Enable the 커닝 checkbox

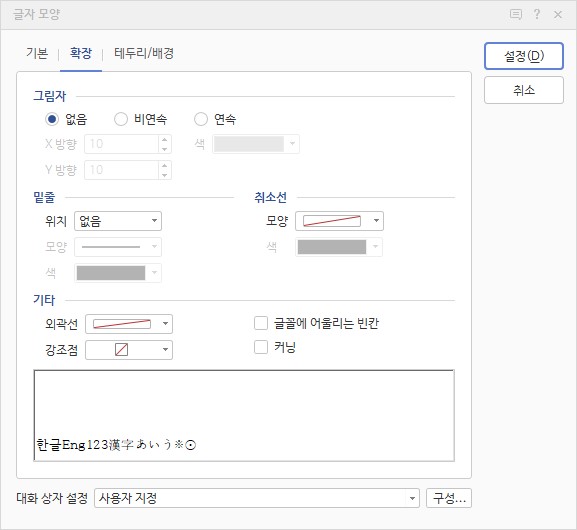coord(261,347)
